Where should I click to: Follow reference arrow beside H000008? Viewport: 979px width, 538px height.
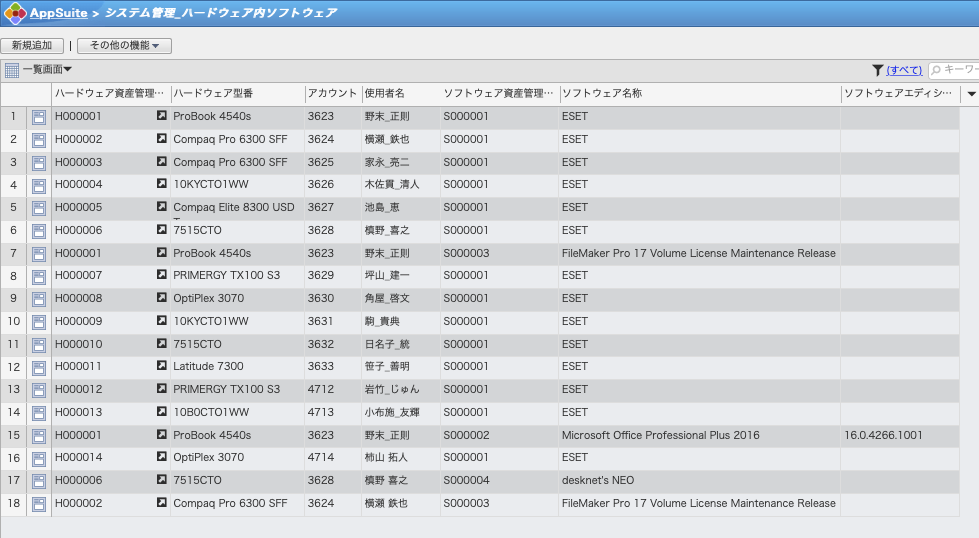[162, 297]
